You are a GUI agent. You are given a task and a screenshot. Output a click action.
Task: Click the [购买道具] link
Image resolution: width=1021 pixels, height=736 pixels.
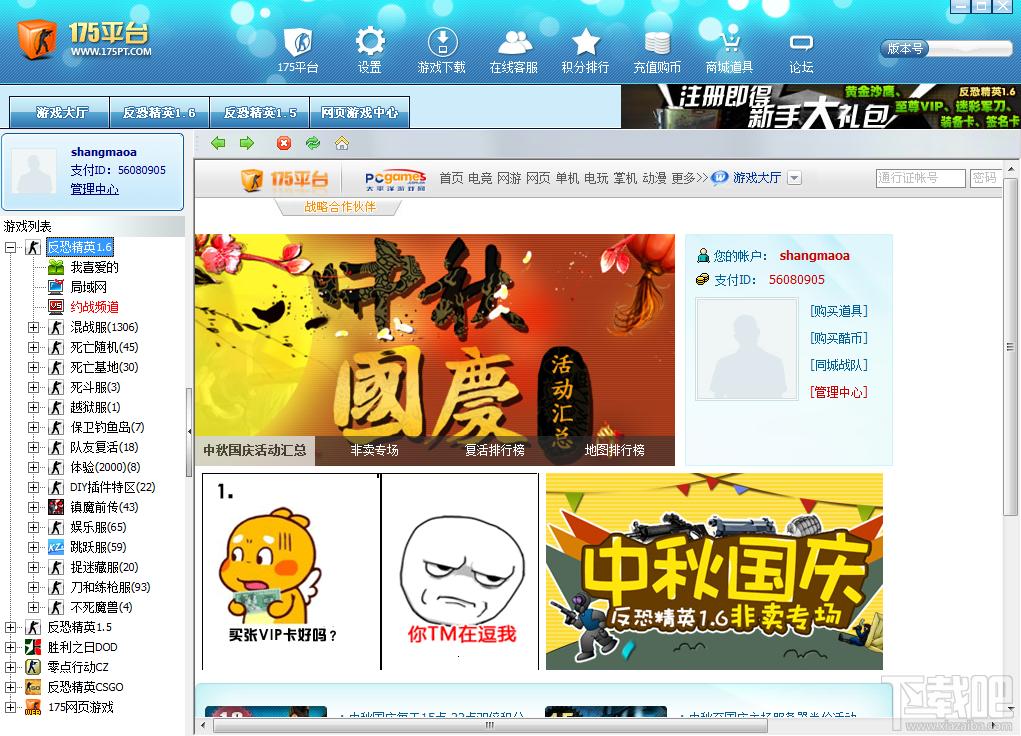[x=838, y=311]
